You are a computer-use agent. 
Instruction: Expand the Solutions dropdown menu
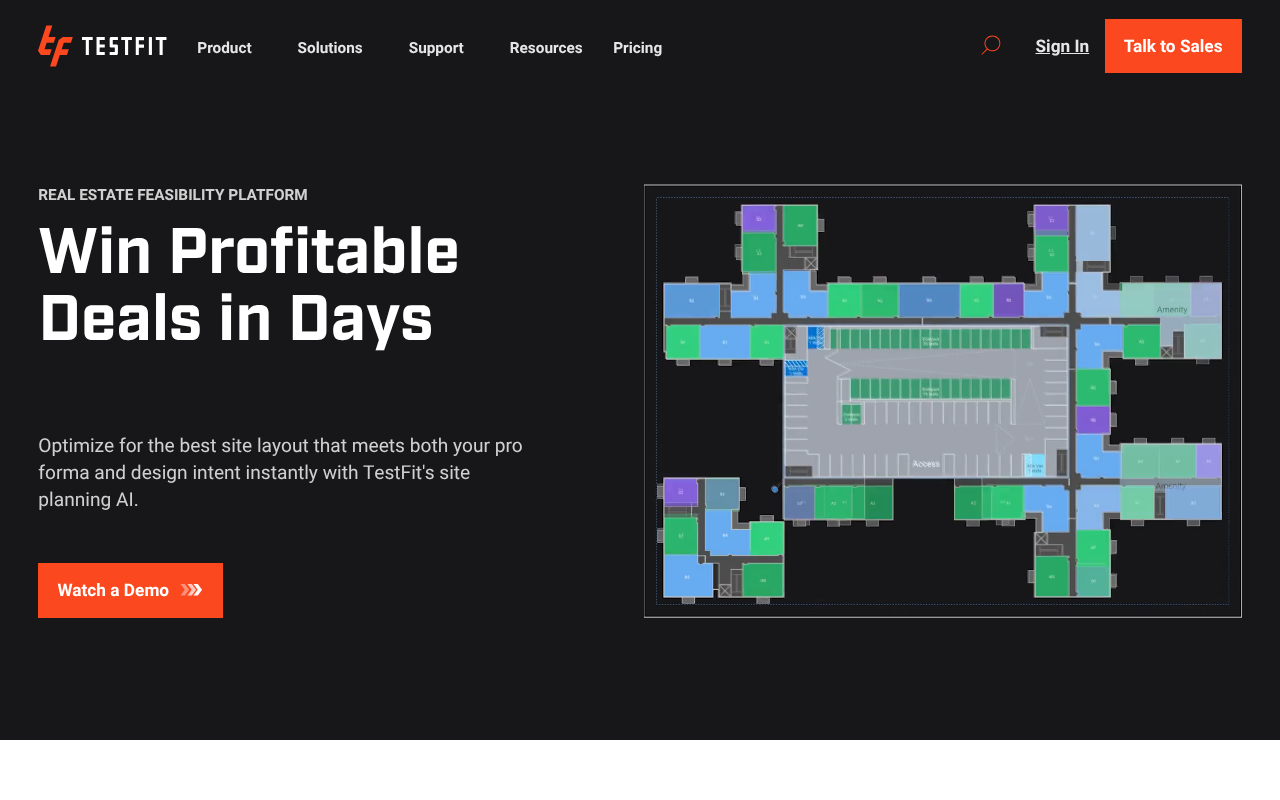coord(330,47)
